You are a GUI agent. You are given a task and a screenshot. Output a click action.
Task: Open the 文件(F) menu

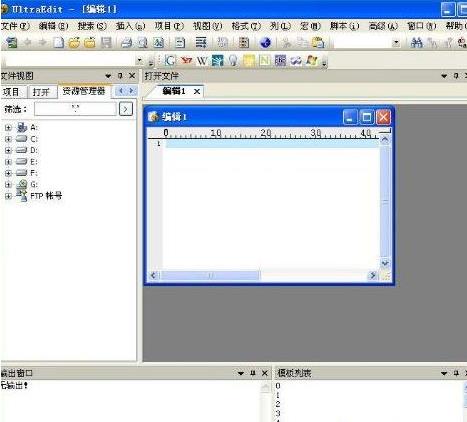(15, 26)
